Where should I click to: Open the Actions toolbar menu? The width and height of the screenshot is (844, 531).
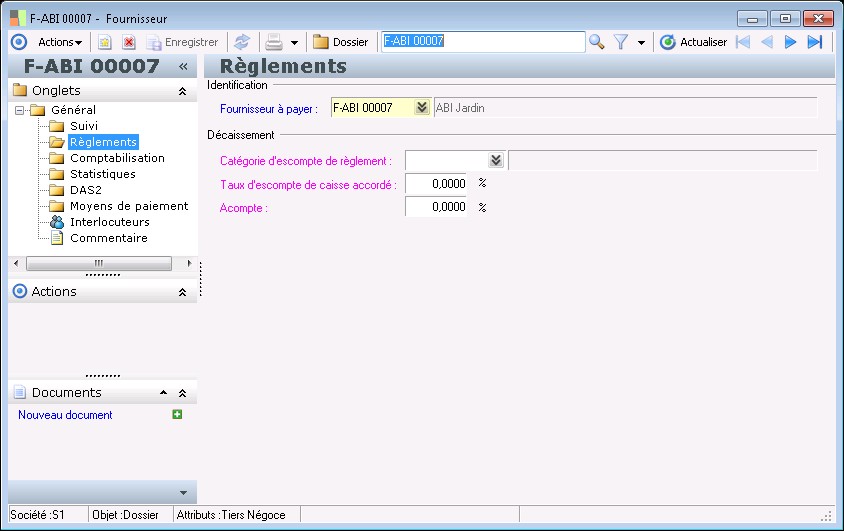(x=60, y=42)
